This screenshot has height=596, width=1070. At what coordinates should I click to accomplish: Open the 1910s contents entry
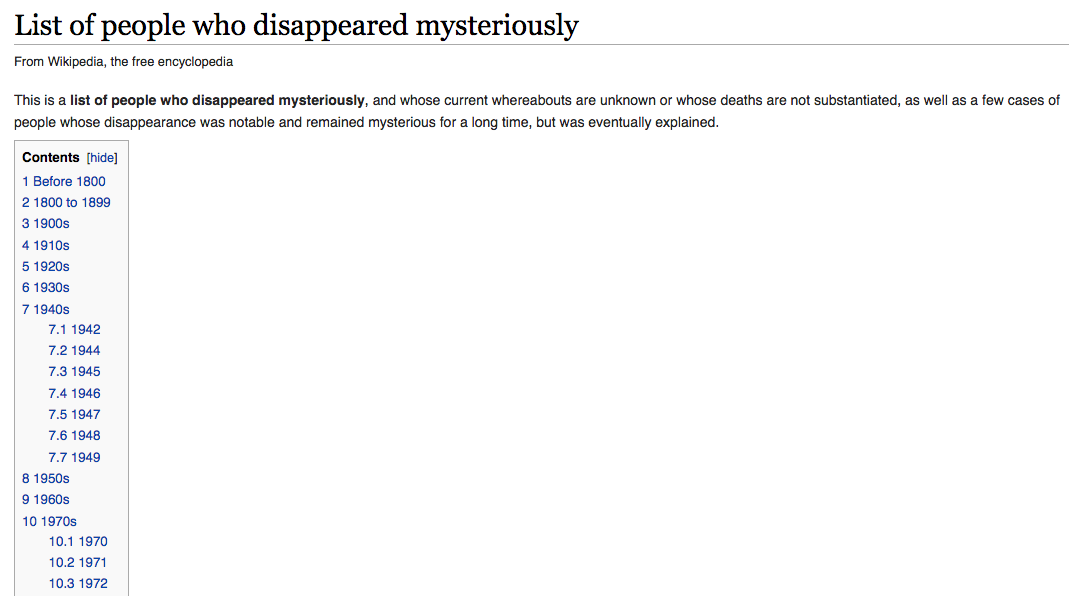(x=46, y=246)
